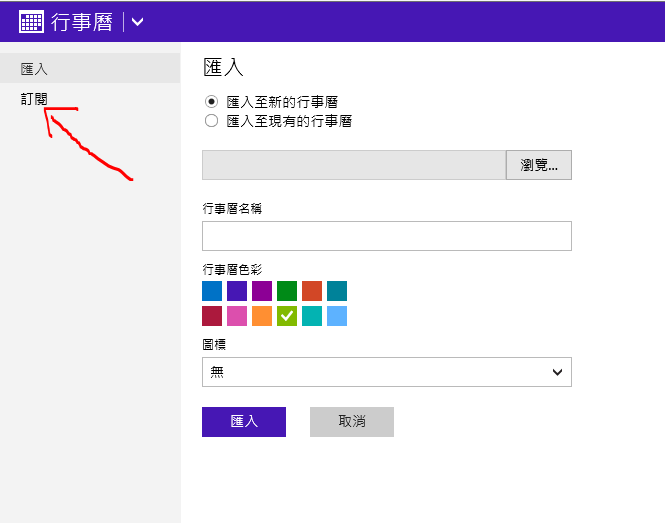Select the 匯入 sidebar item
Screen dimensions: 665x523
point(90,68)
